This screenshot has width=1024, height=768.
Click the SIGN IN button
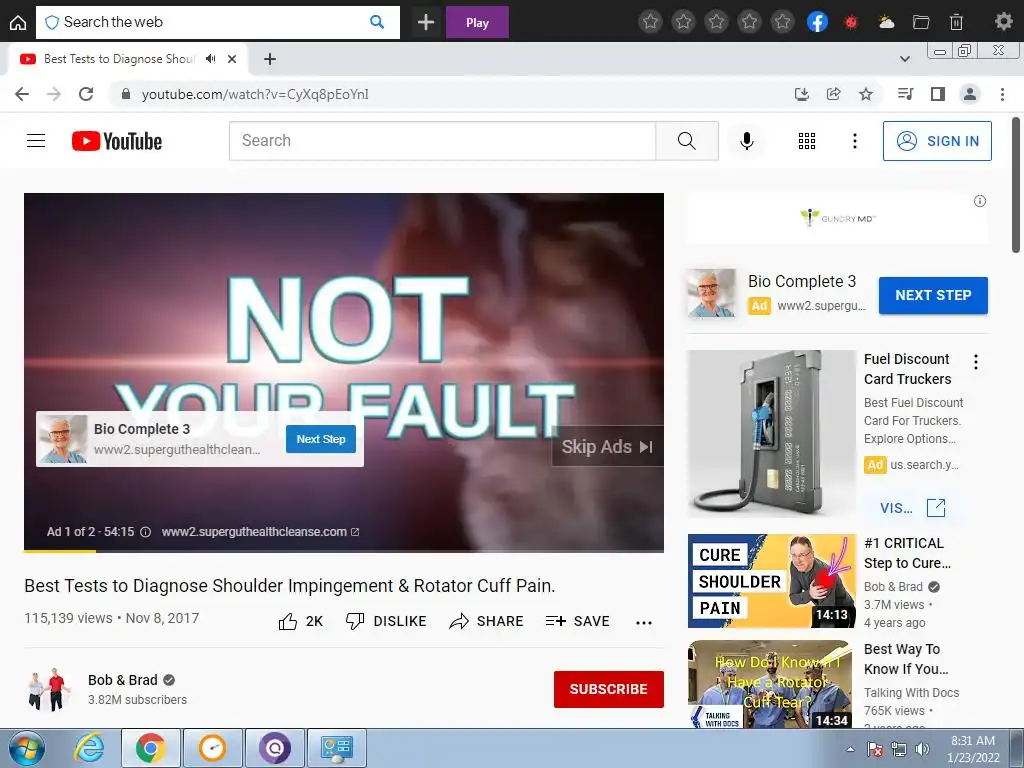(937, 141)
